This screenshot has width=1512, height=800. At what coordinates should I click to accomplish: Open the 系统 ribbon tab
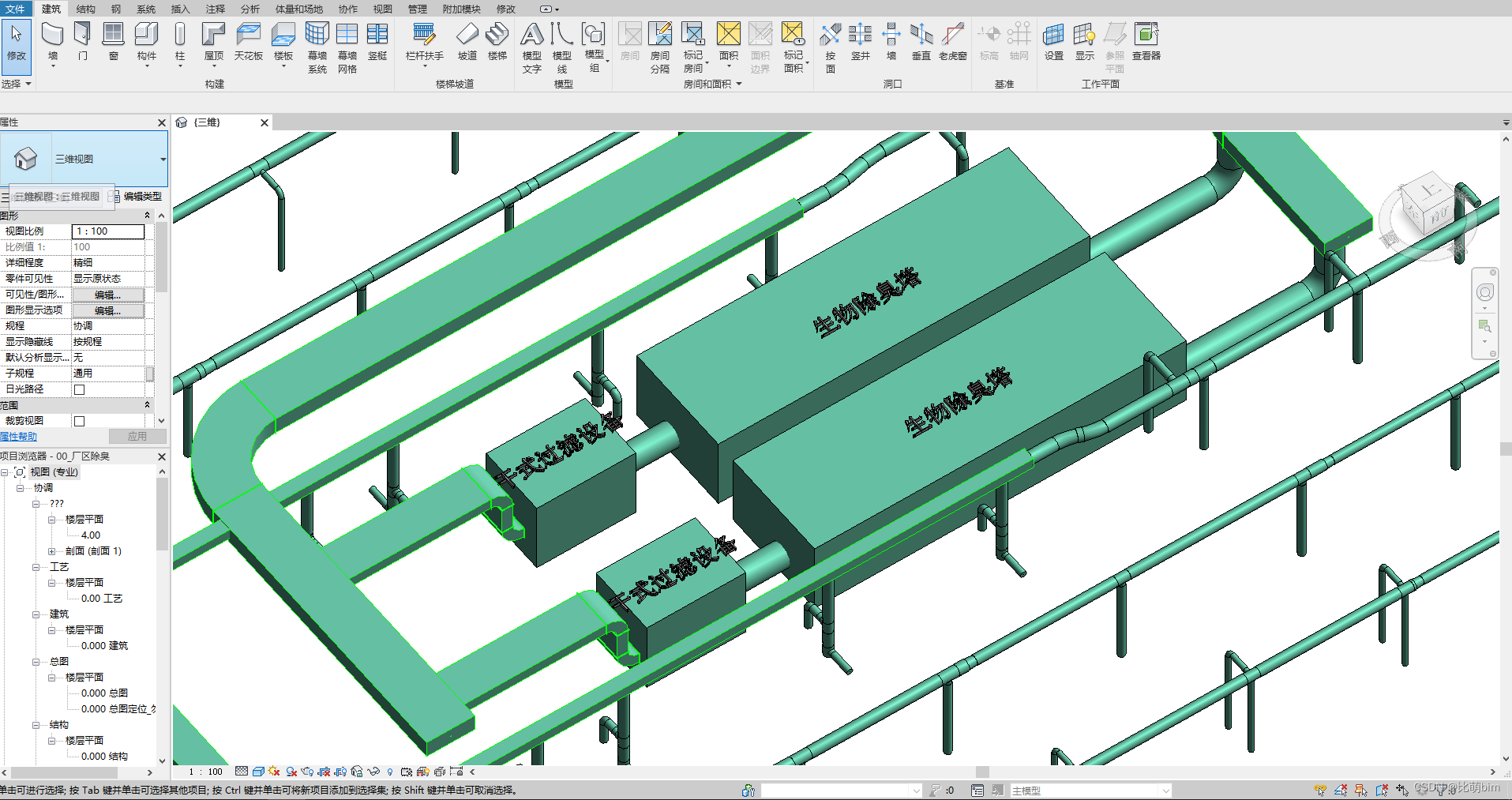point(146,9)
